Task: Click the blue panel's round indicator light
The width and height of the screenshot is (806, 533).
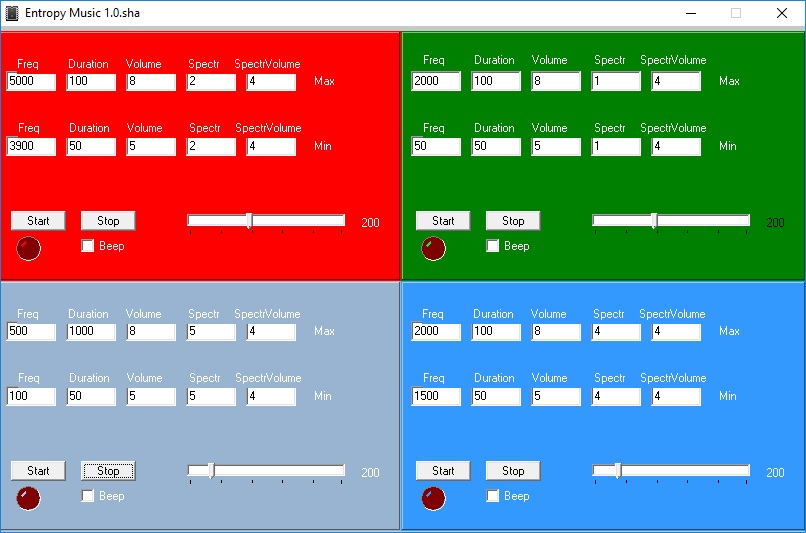Action: coord(433,498)
